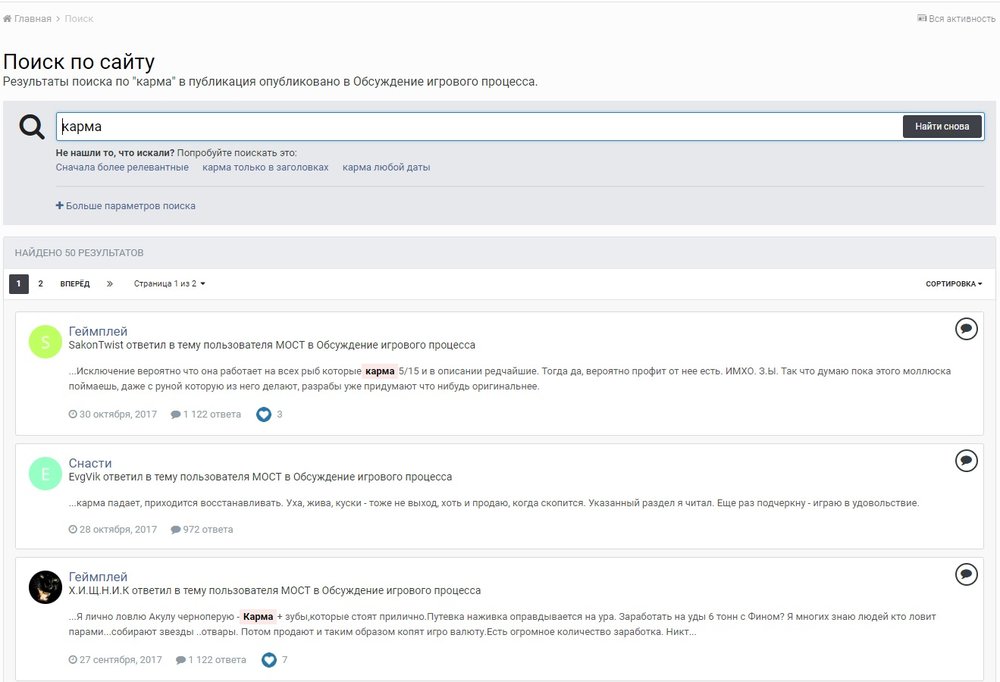Open the speech bubble icon on SakonTwist's result
Image resolution: width=1000 pixels, height=682 pixels.
[966, 329]
